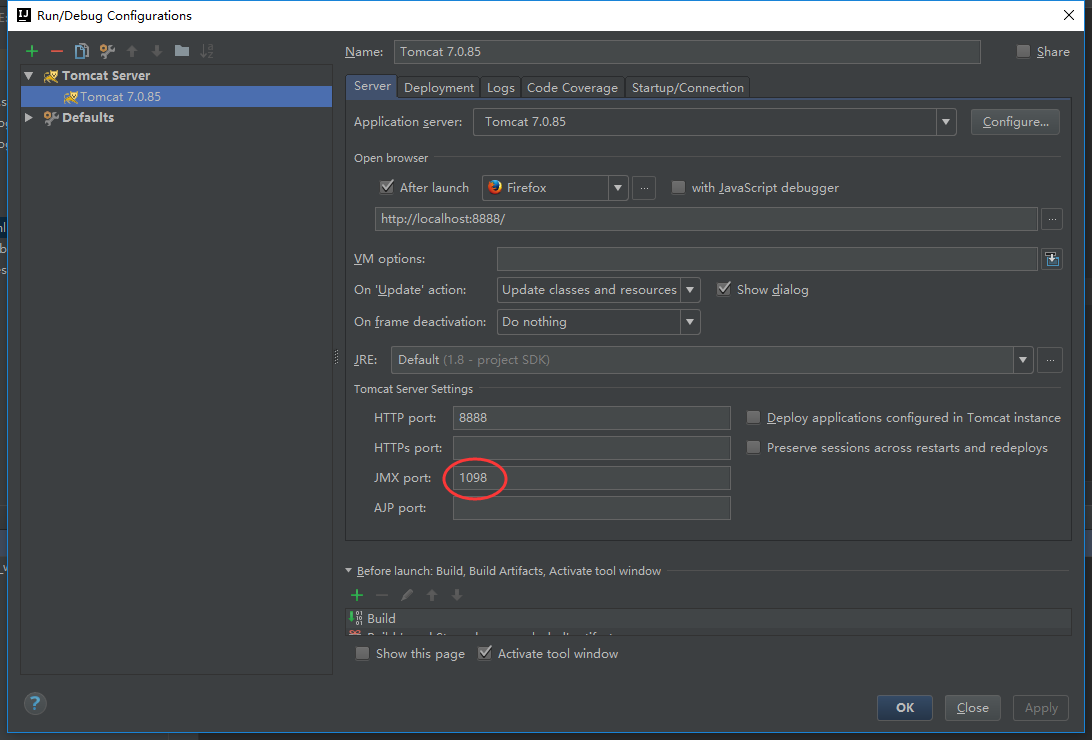The width and height of the screenshot is (1092, 740).
Task: Open Startup/Connection tab
Action: click(x=687, y=88)
